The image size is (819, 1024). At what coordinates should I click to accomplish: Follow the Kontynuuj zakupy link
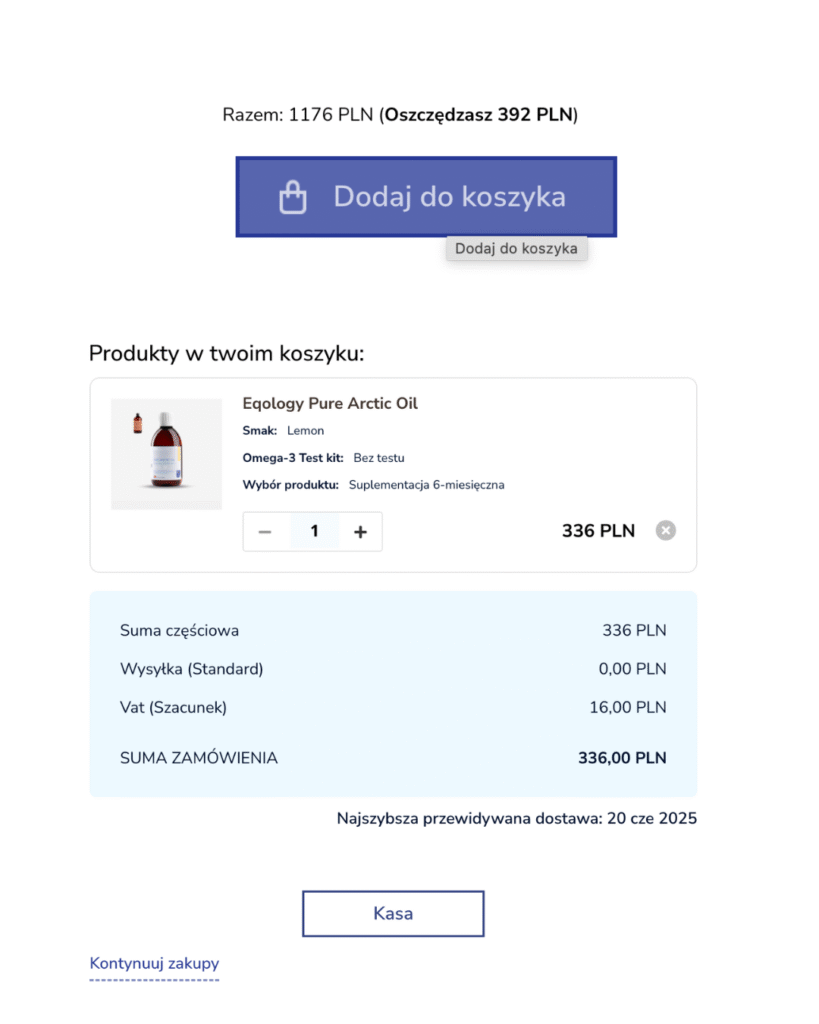(x=154, y=964)
